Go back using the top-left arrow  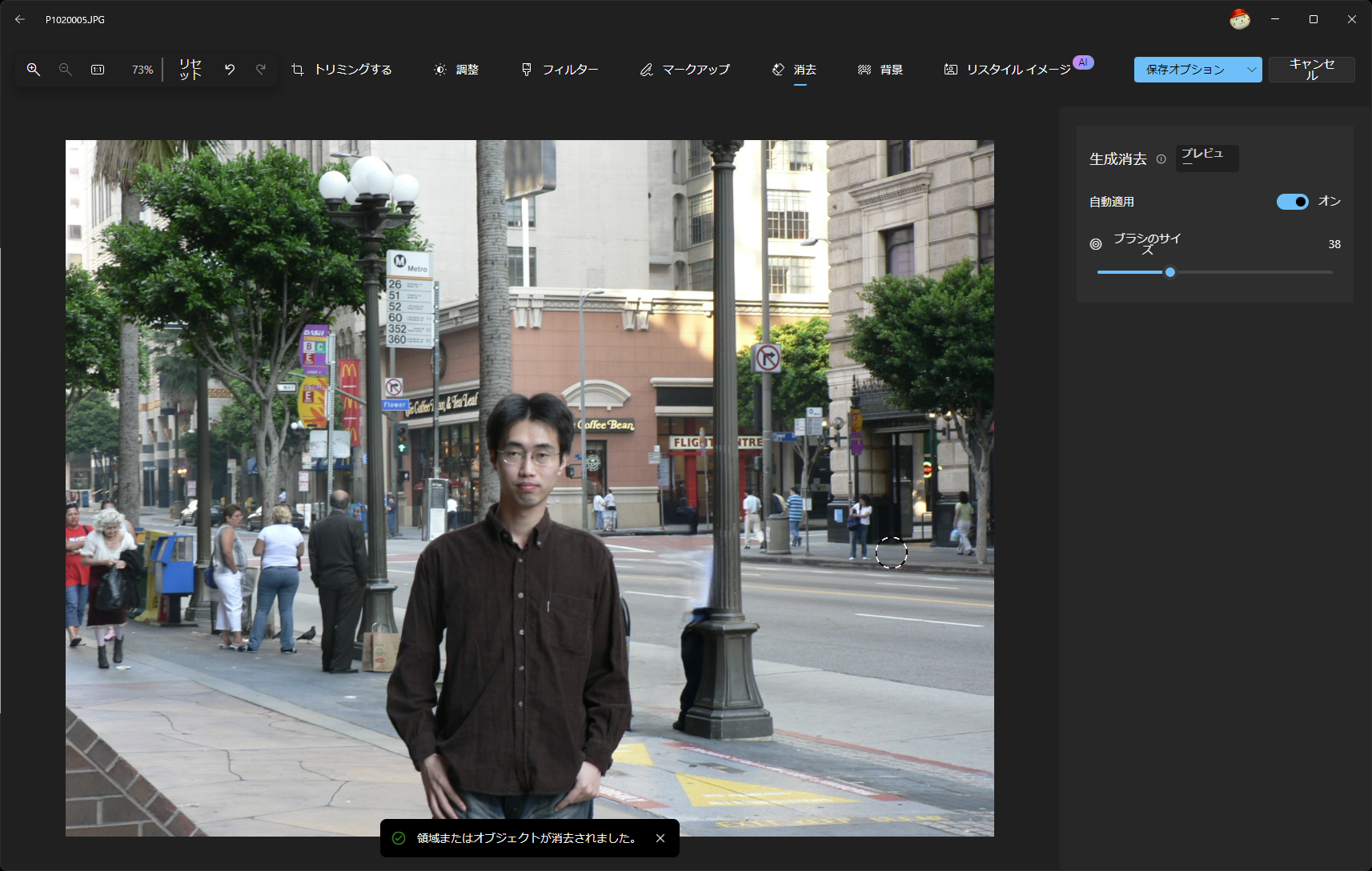pos(20,19)
